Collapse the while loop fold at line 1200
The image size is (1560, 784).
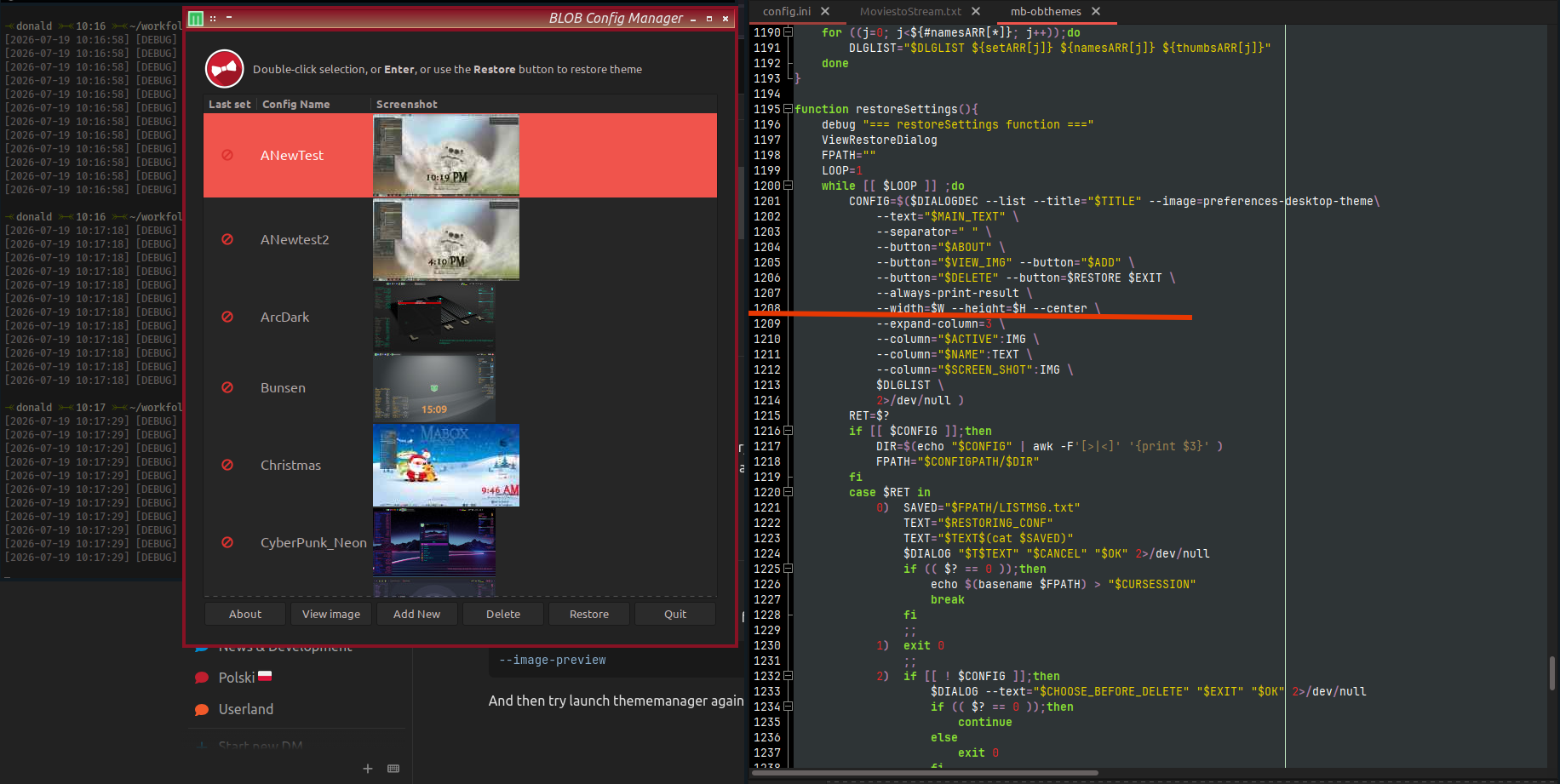pyautogui.click(x=788, y=186)
